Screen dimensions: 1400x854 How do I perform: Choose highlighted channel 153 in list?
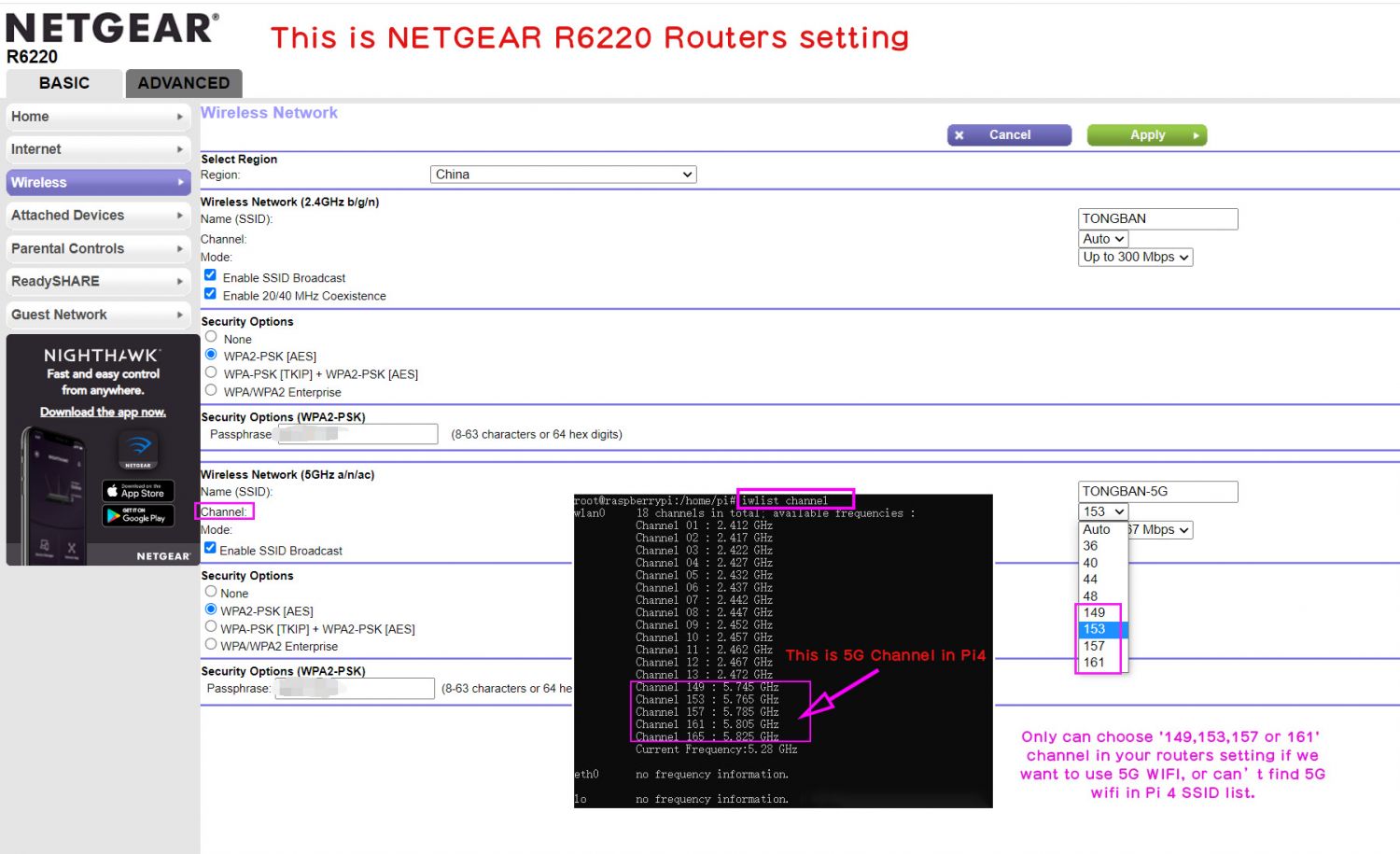pos(1103,629)
